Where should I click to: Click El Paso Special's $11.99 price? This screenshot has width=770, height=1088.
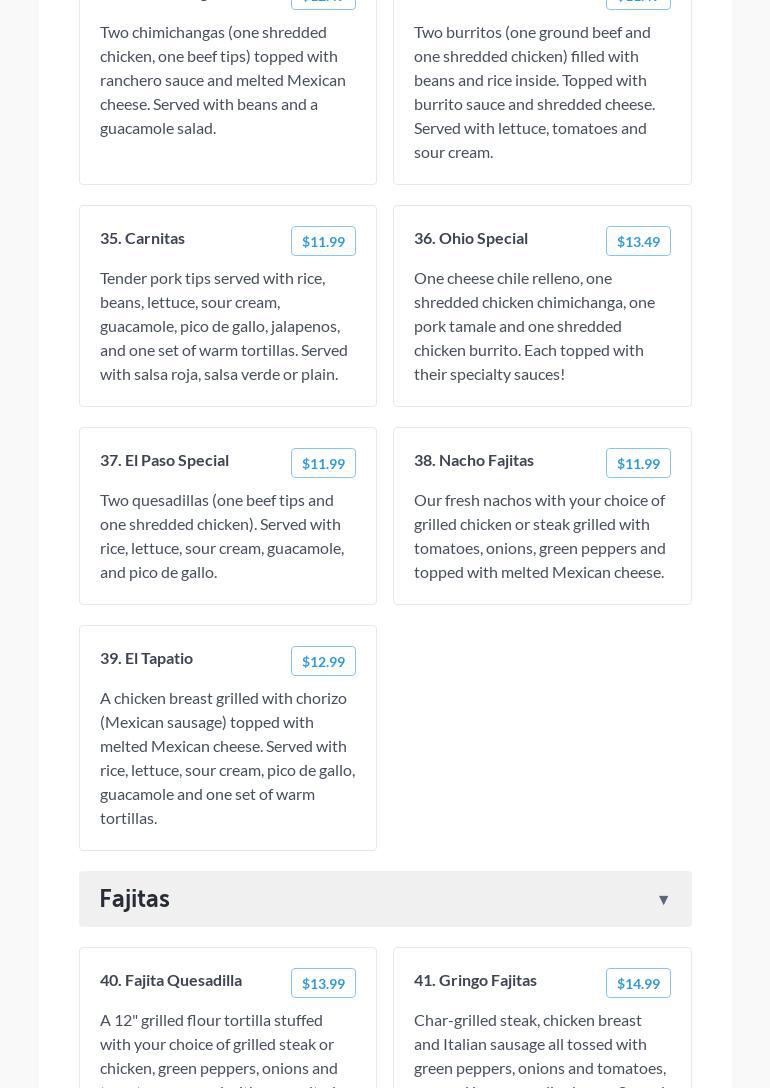click(x=323, y=463)
